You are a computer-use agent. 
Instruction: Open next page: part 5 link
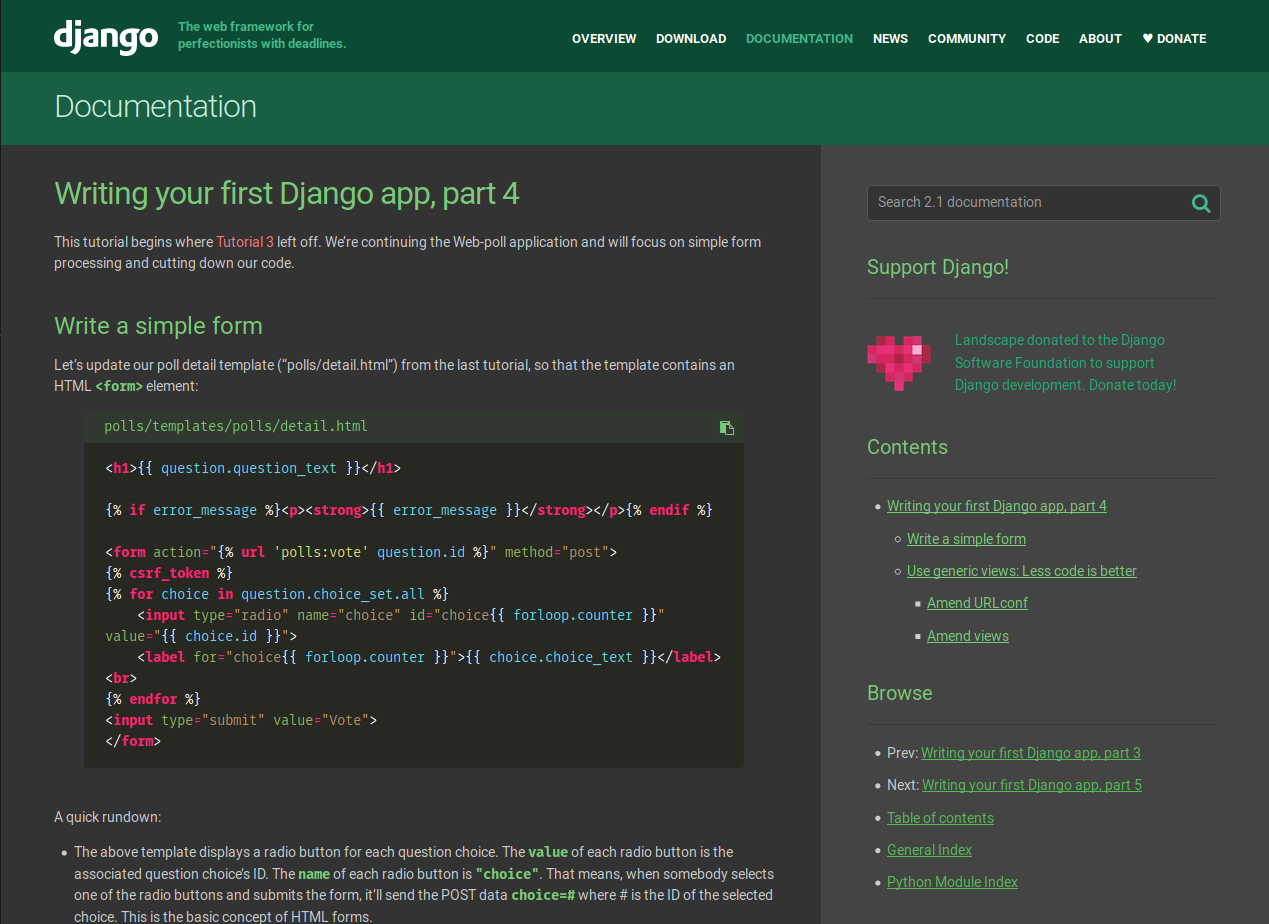(x=1032, y=785)
